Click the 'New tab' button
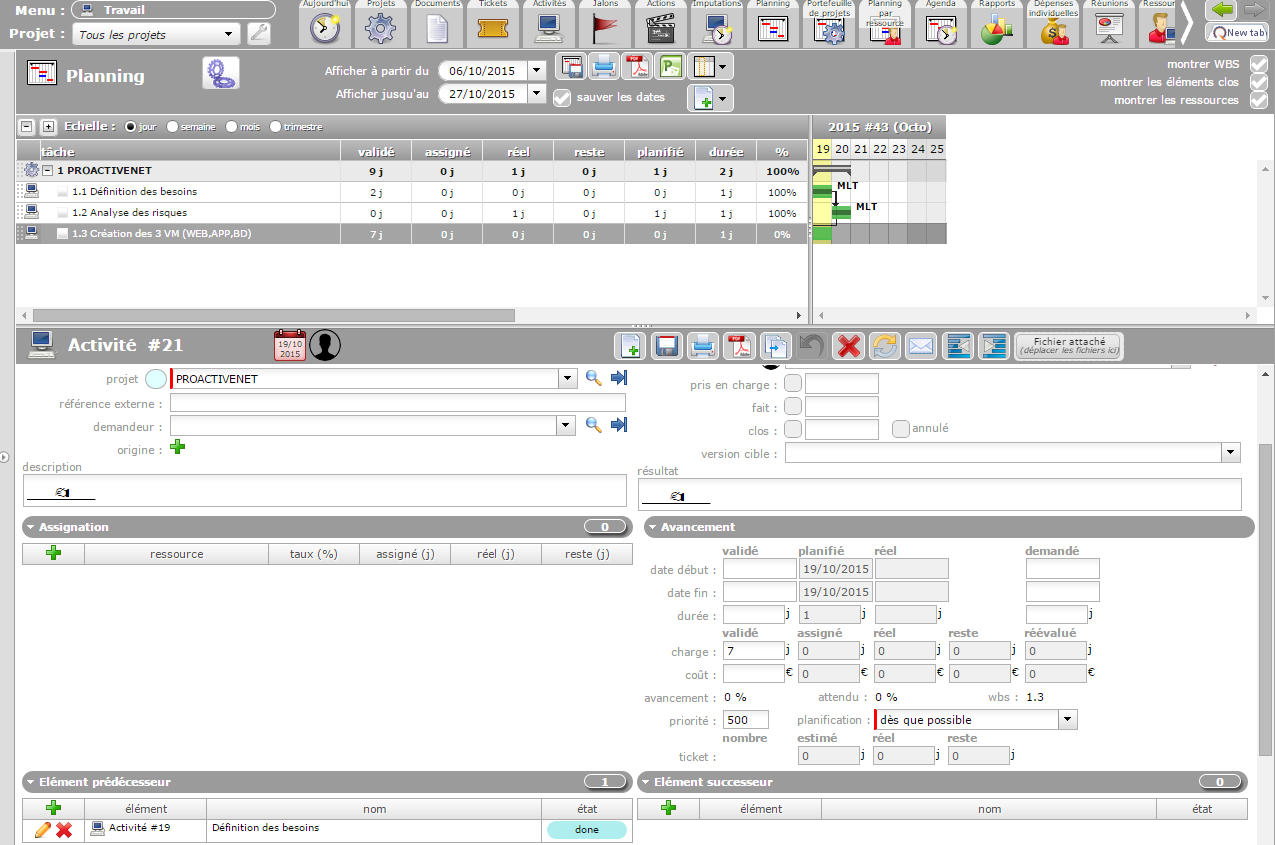Screen dimensions: 1275x845 [1237, 32]
